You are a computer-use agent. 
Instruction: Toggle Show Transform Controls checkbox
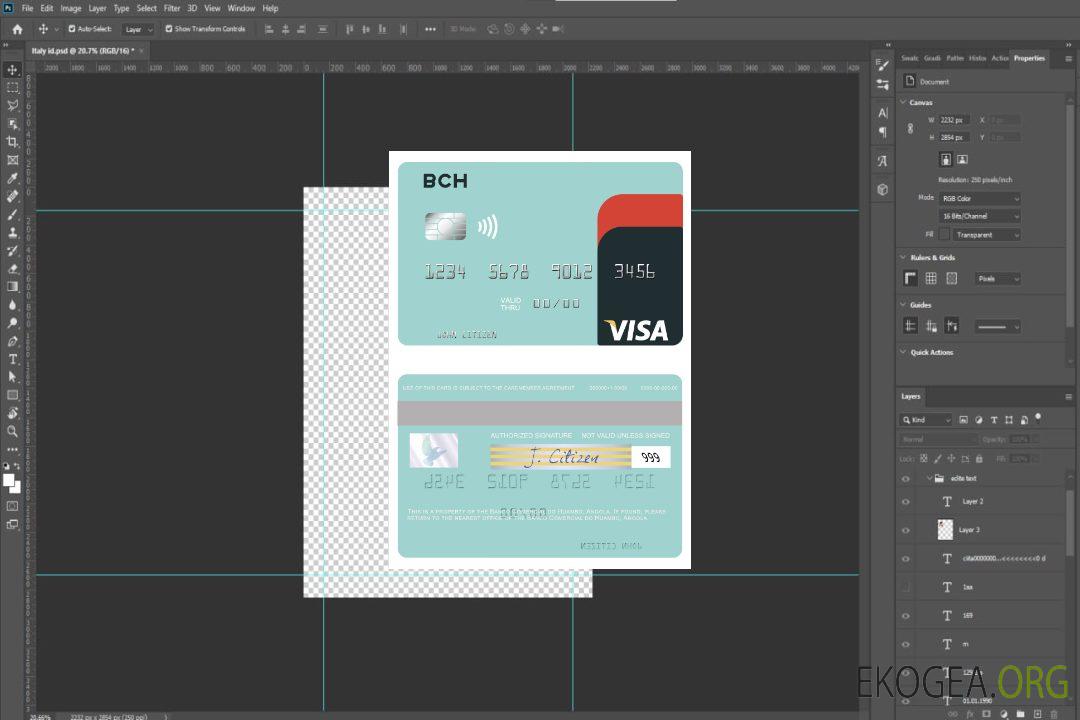[169, 29]
